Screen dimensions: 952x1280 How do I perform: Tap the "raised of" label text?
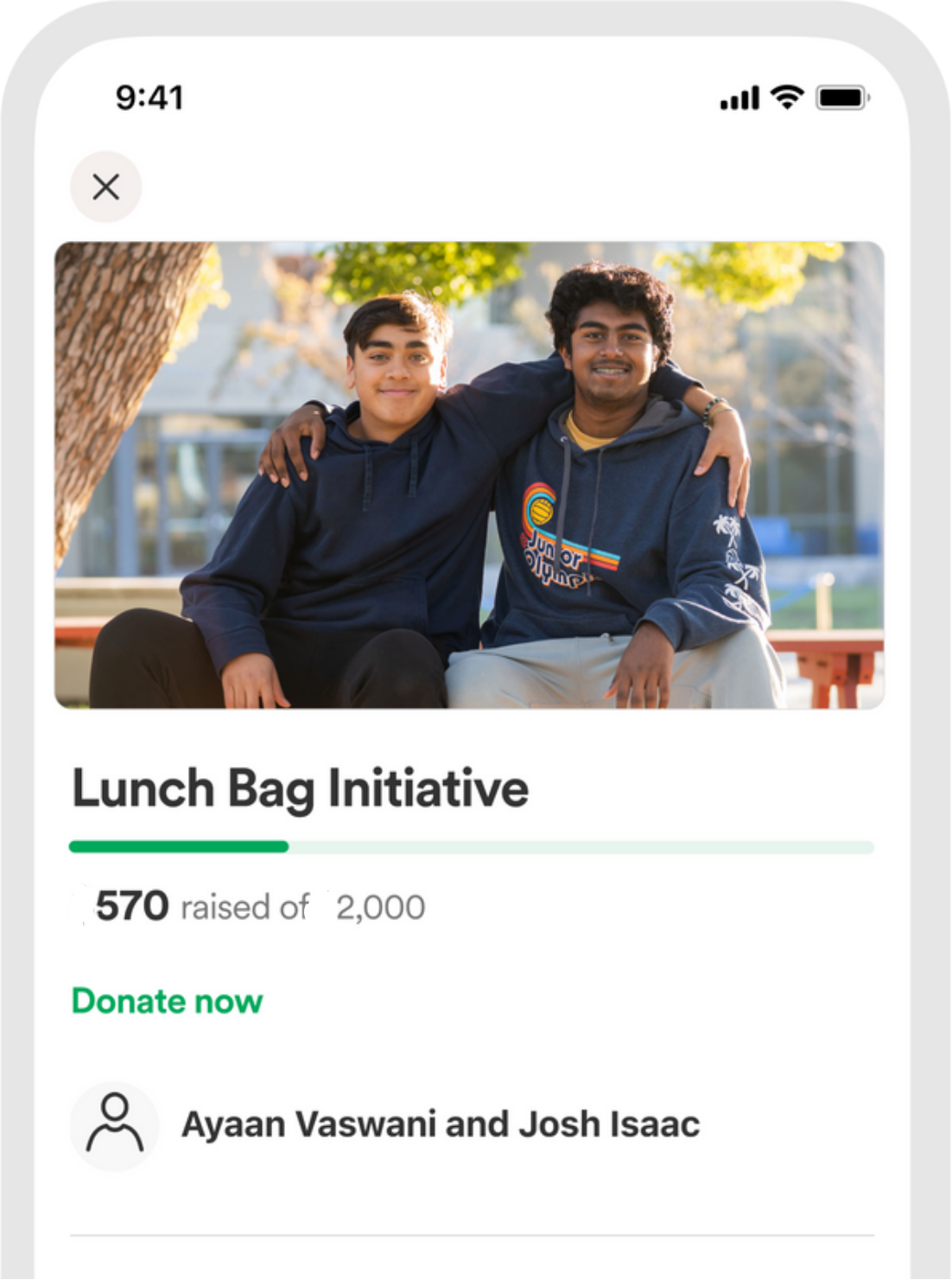244,907
